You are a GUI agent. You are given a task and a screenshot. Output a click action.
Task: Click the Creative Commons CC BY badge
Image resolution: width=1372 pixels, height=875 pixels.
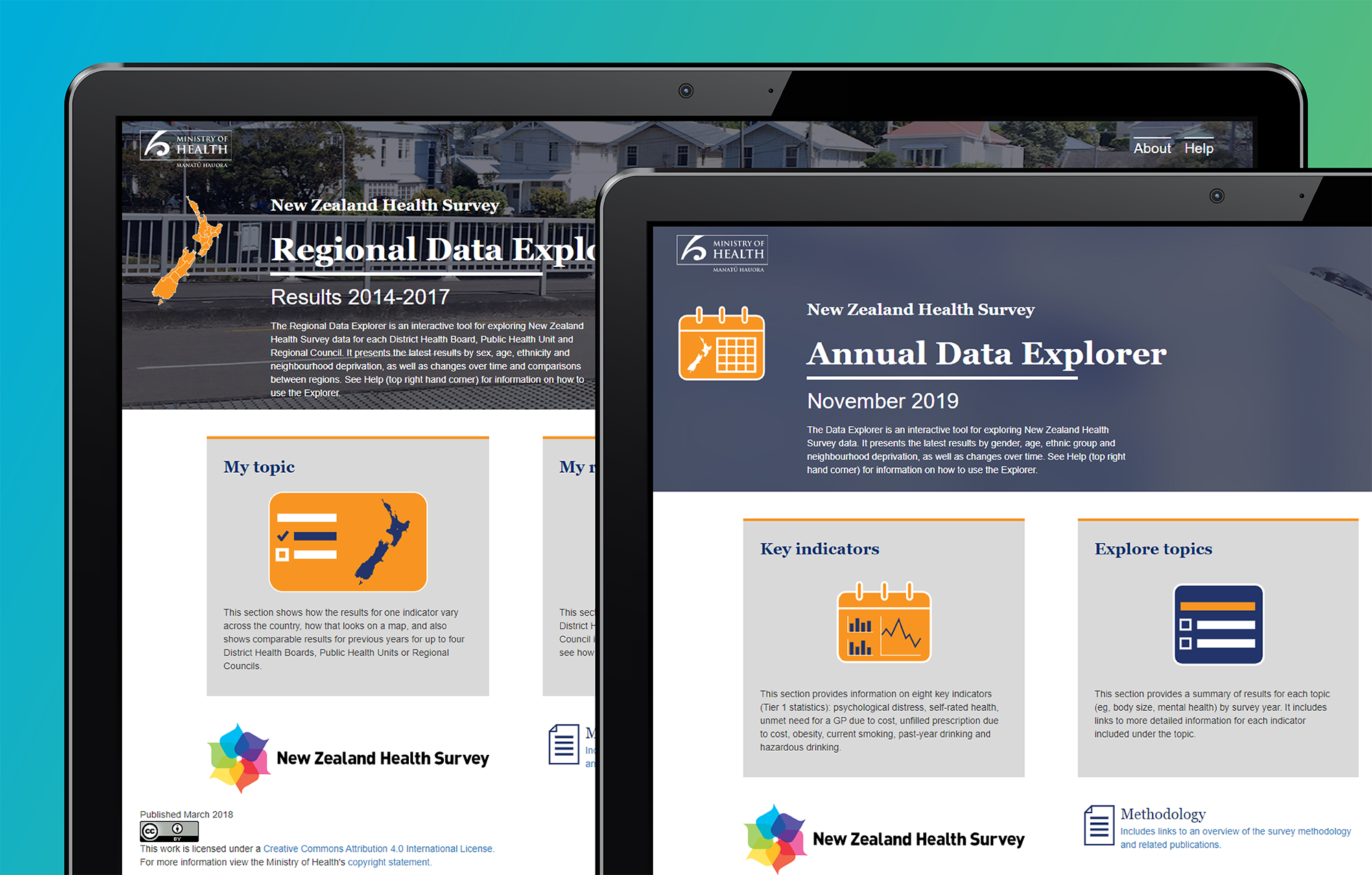pyautogui.click(x=169, y=831)
